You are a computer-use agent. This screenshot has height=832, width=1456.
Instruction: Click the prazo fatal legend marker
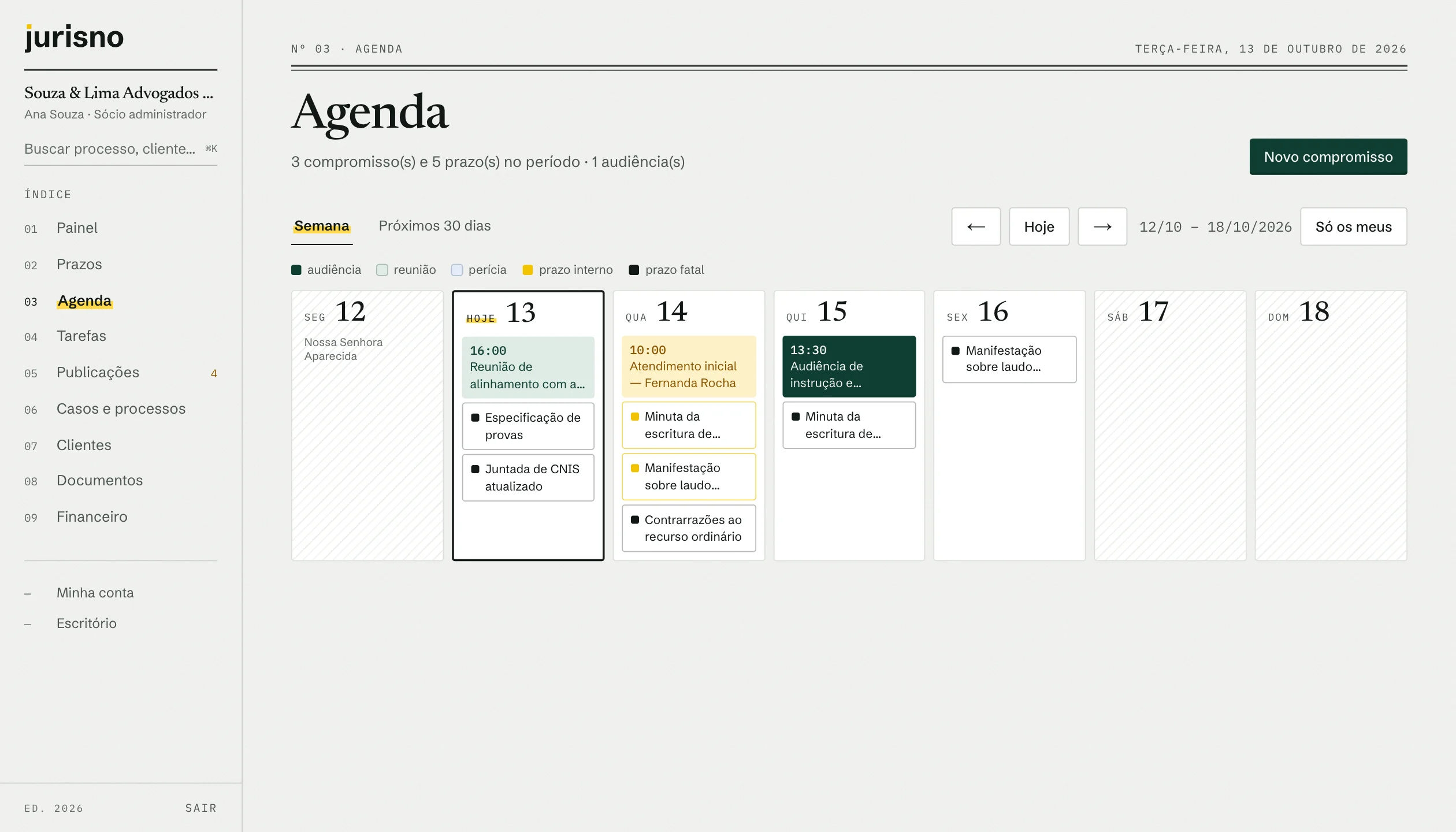click(634, 270)
